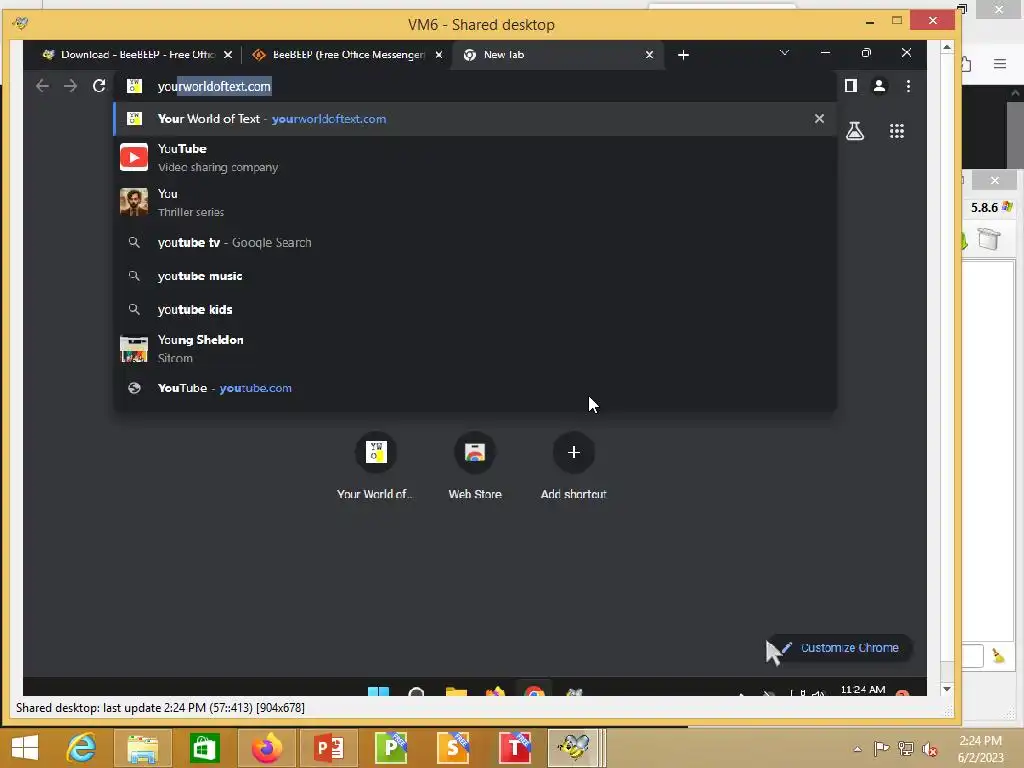Click the address bar with yourworldoftext.com
1024x768 pixels.
pyautogui.click(x=475, y=86)
